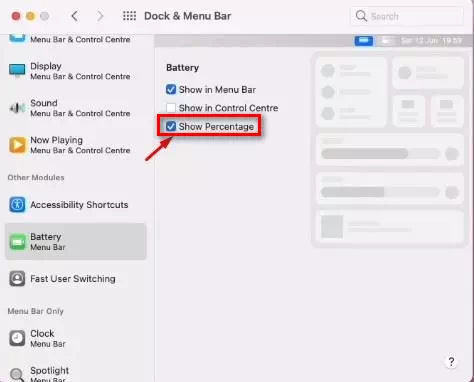Click the Battery section heading
The image size is (474, 382).
[x=182, y=68]
